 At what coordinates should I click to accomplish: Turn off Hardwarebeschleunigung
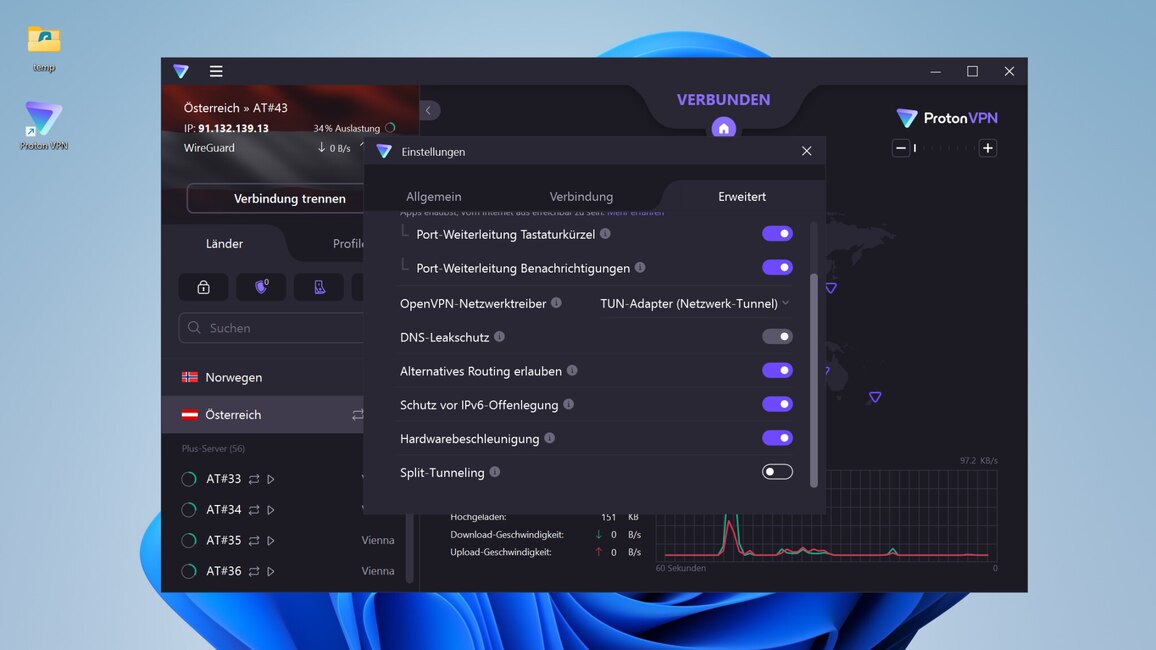[x=777, y=438]
